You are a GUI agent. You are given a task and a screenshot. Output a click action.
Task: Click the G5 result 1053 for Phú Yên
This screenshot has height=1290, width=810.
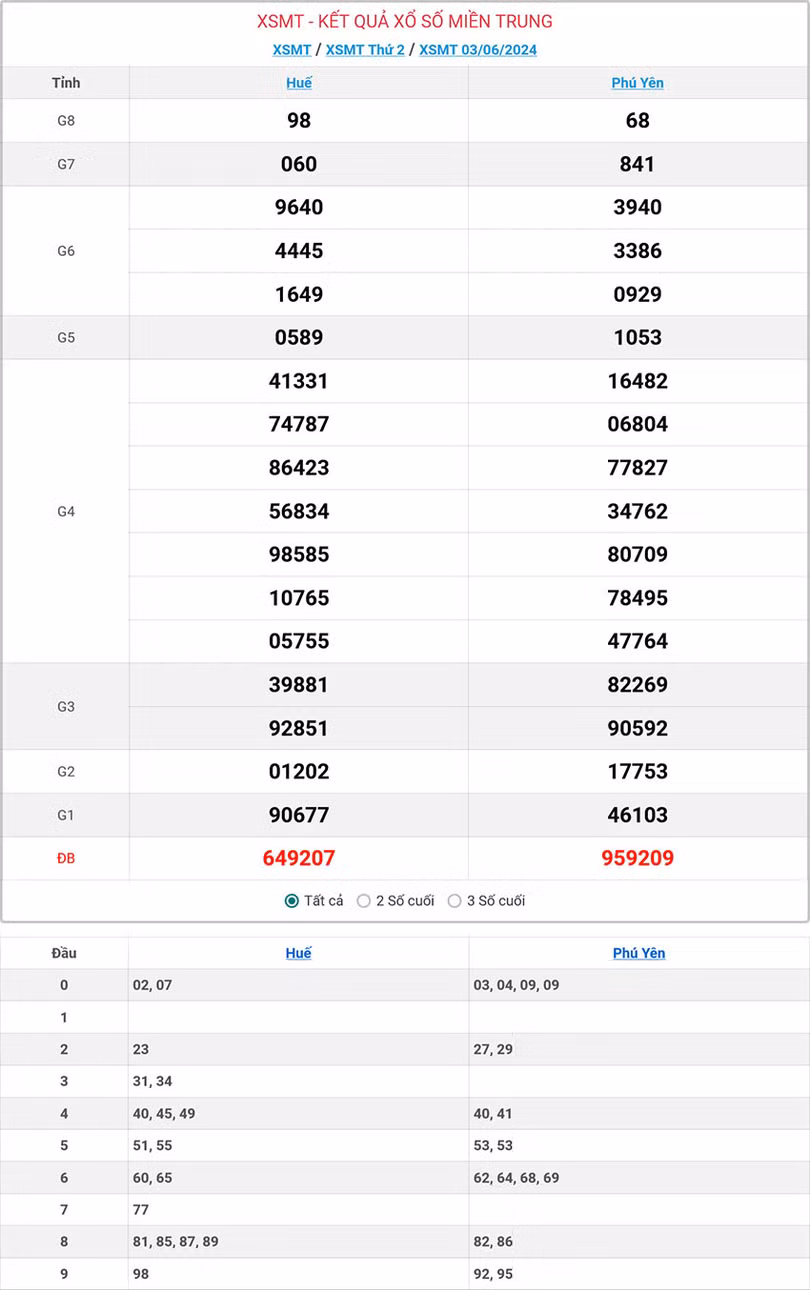point(637,337)
